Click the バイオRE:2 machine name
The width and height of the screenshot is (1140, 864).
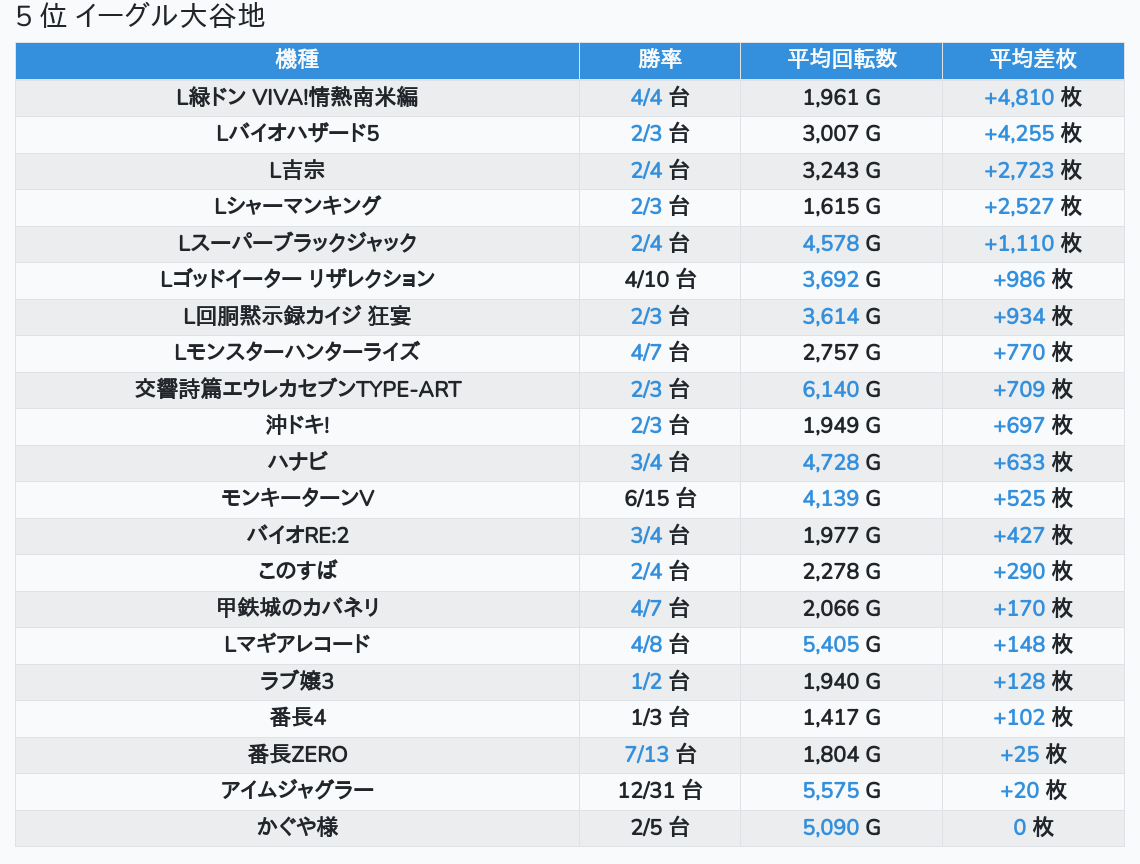pyautogui.click(x=297, y=535)
